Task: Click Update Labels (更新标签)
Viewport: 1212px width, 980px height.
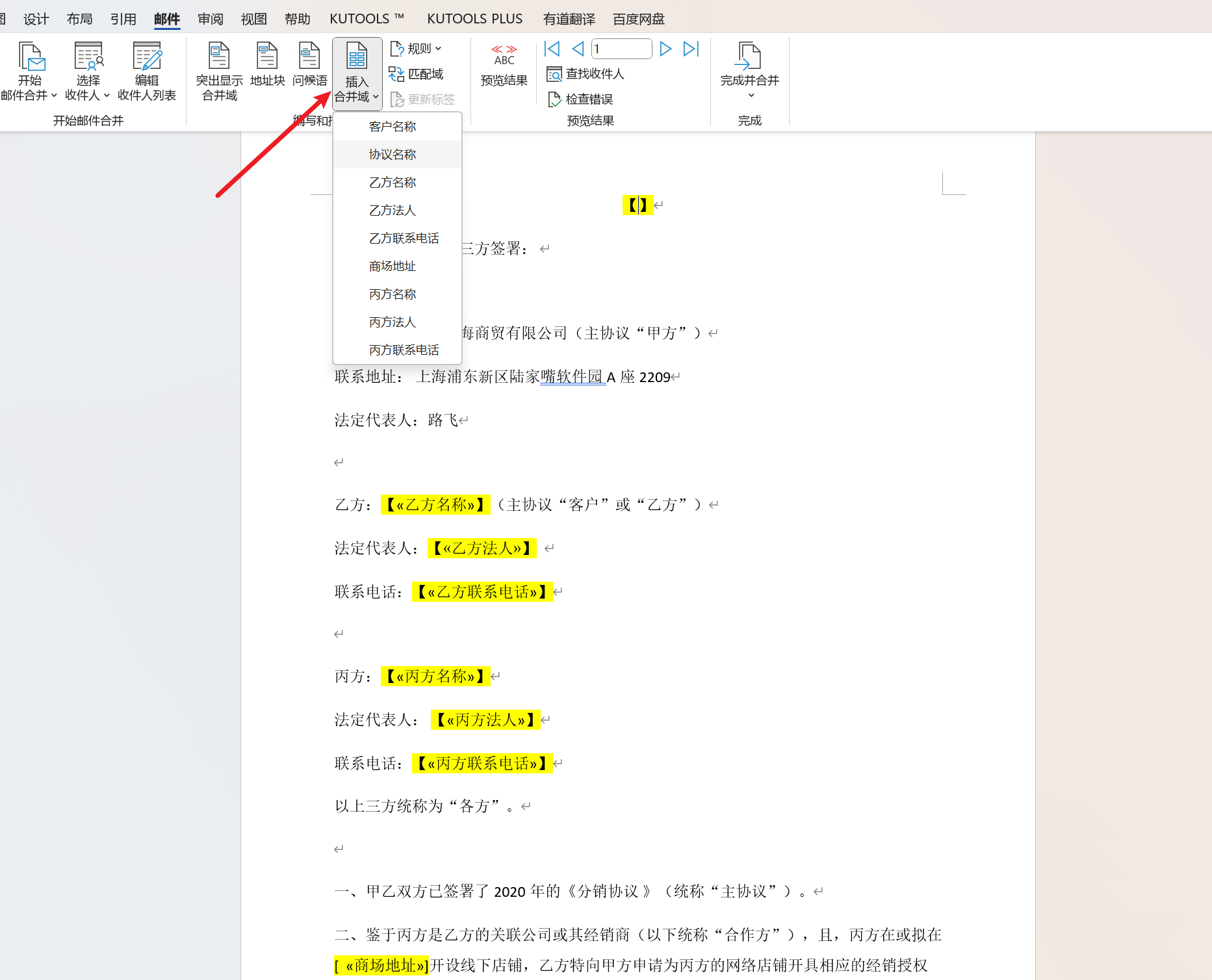Action: coord(422,99)
